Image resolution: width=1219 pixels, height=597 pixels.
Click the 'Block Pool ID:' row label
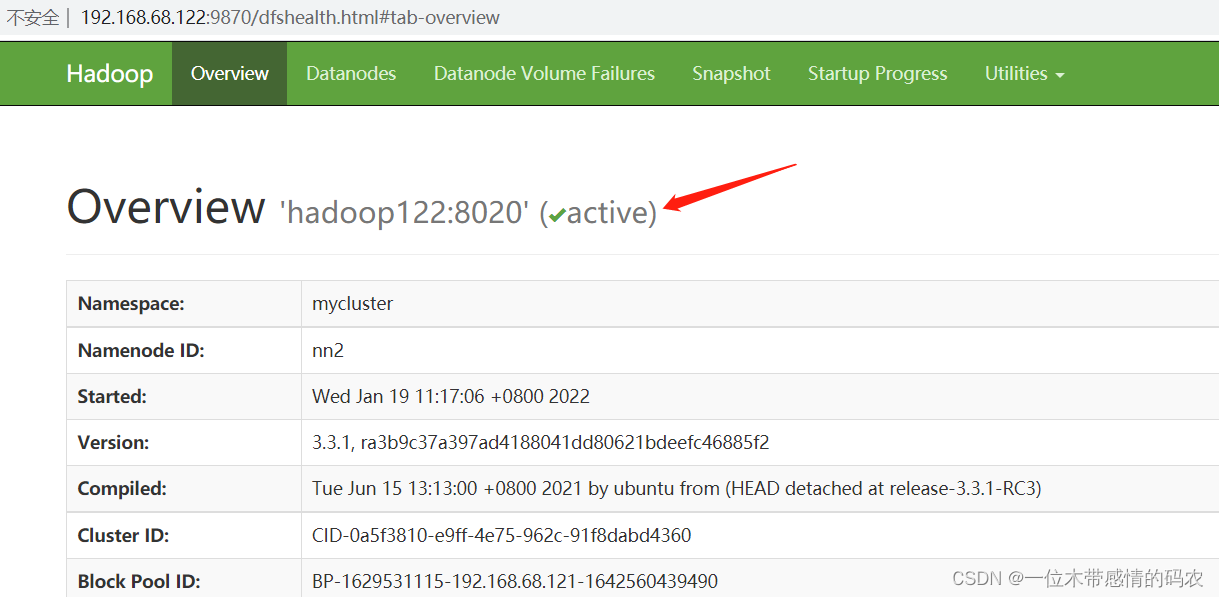tap(139, 581)
